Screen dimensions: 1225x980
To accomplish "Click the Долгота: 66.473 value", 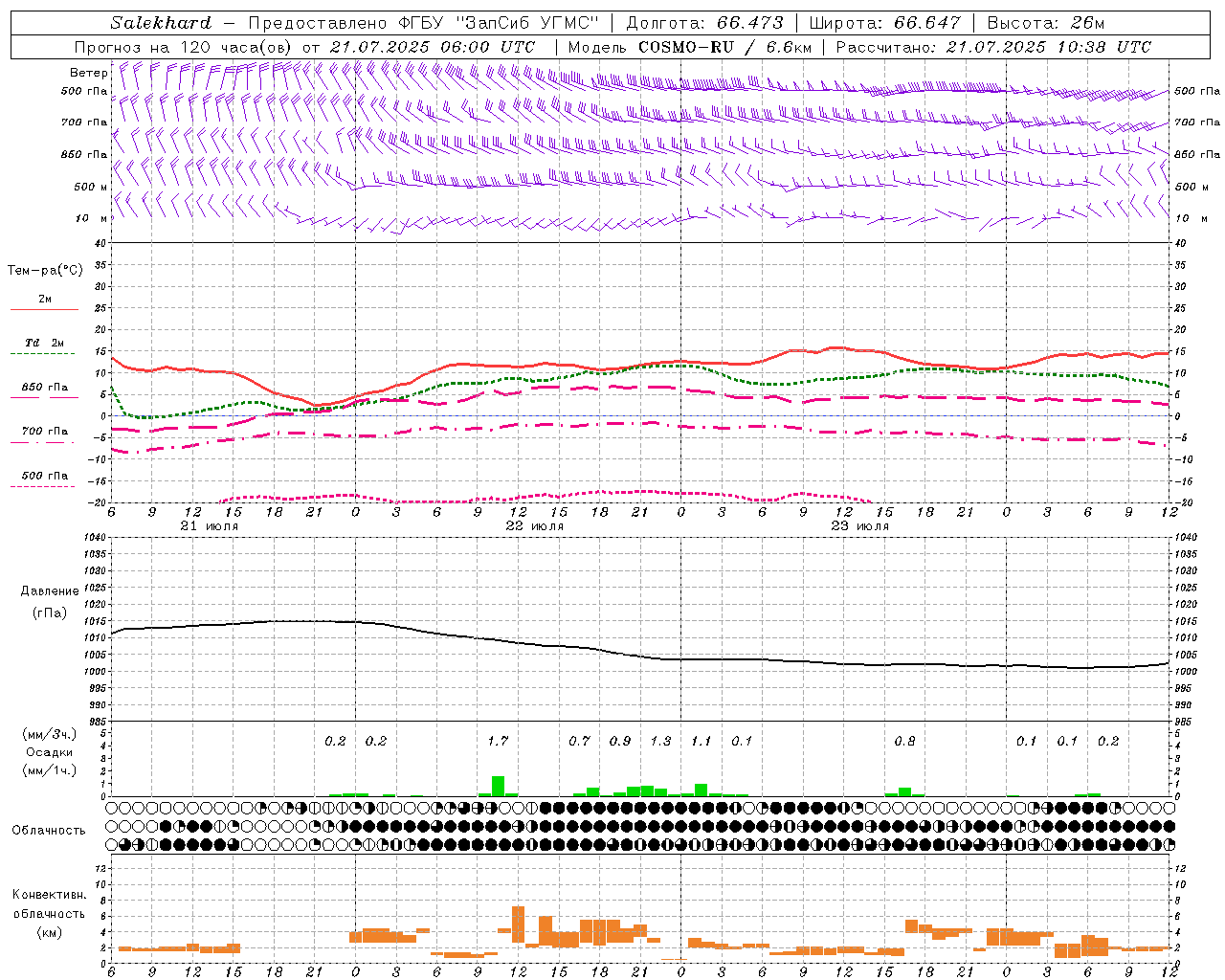I will (x=704, y=23).
